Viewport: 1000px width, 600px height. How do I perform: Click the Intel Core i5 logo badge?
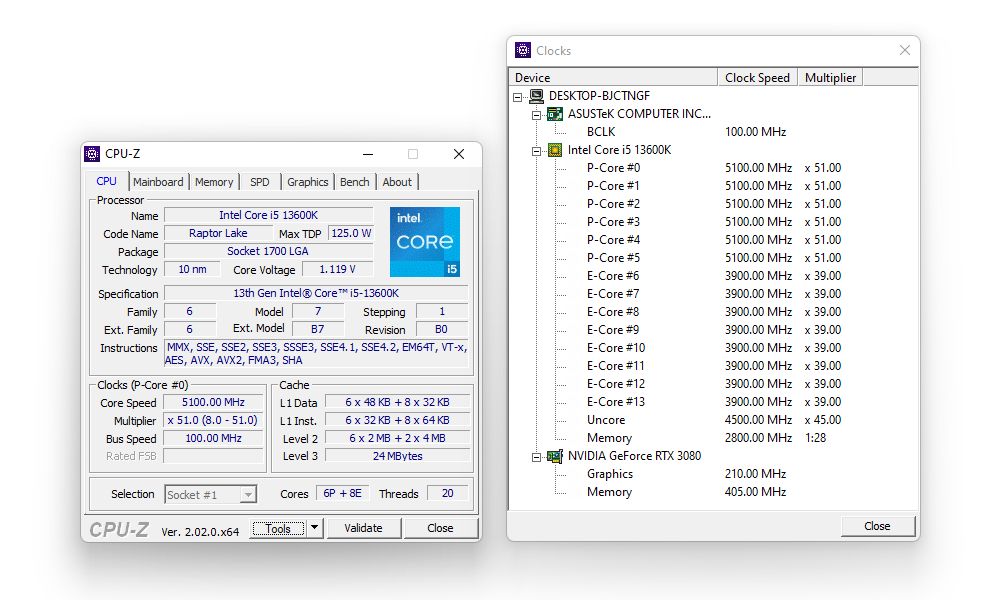click(x=425, y=242)
